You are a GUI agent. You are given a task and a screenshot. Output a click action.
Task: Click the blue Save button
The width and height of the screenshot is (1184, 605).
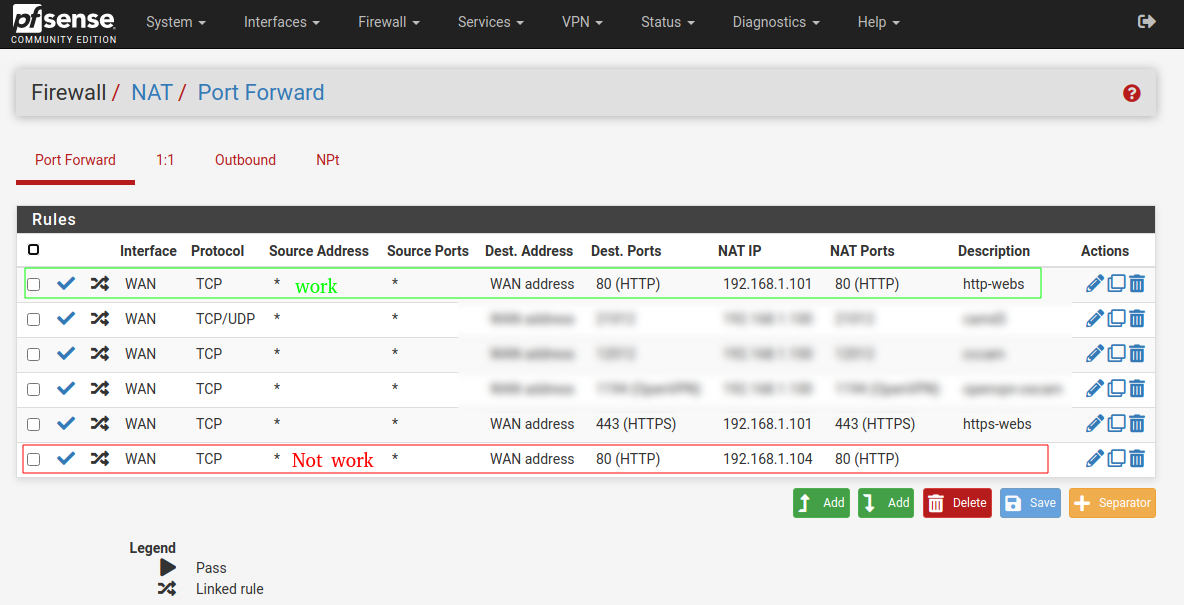[x=1030, y=503]
